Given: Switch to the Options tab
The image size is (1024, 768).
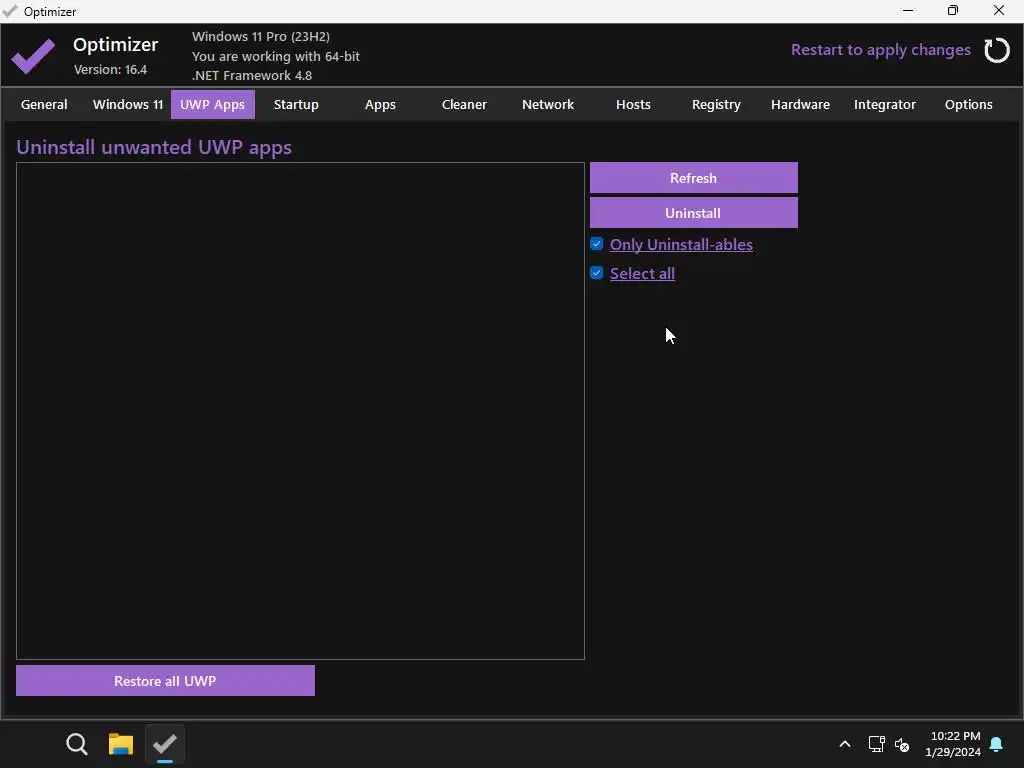Looking at the screenshot, I should coord(968,104).
